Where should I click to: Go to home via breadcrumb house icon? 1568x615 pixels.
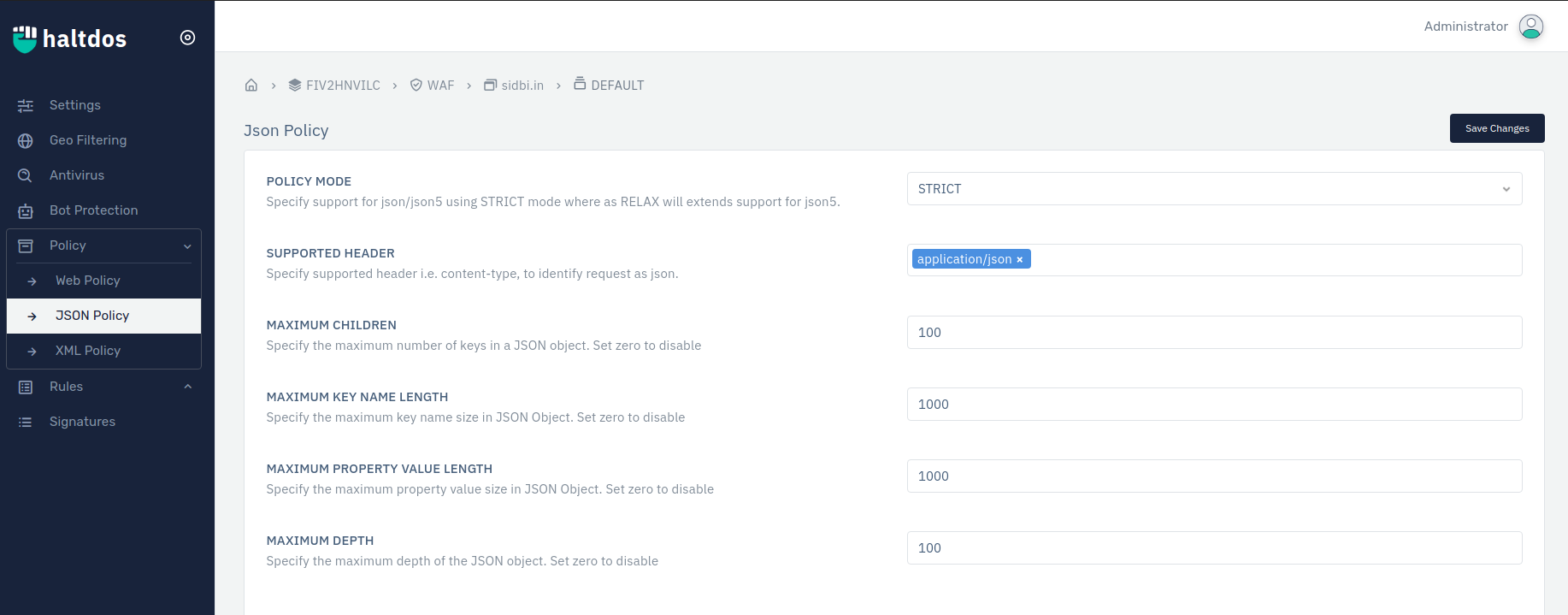(x=251, y=85)
